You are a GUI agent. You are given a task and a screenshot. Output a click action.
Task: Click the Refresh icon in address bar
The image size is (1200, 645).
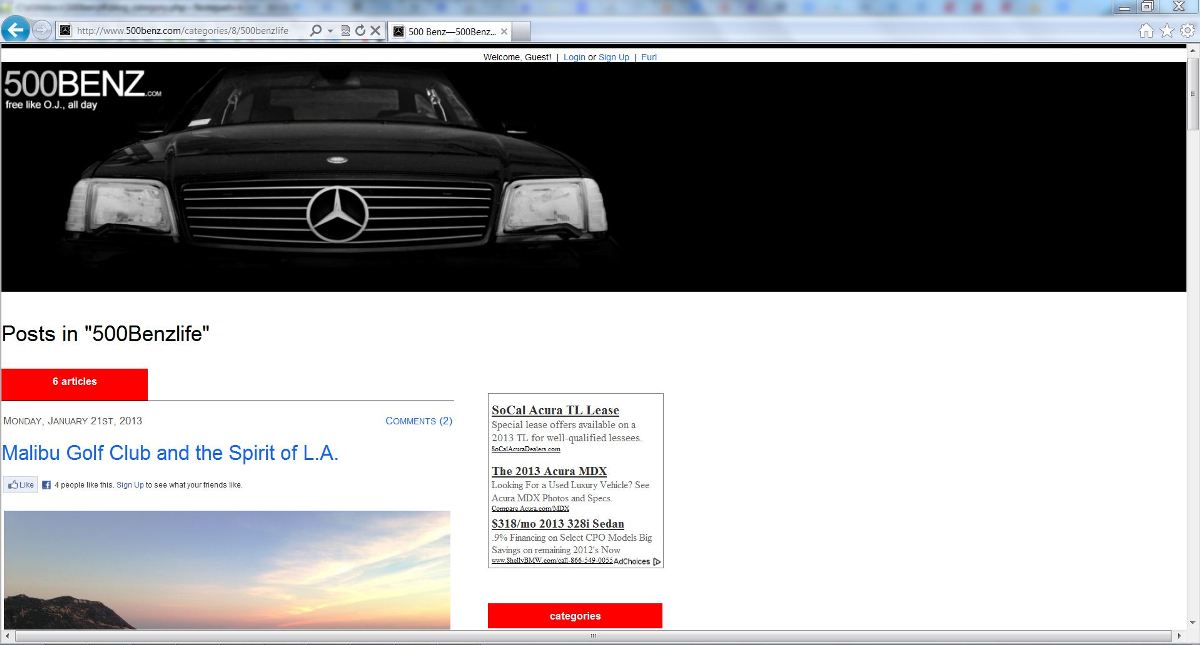pos(360,31)
